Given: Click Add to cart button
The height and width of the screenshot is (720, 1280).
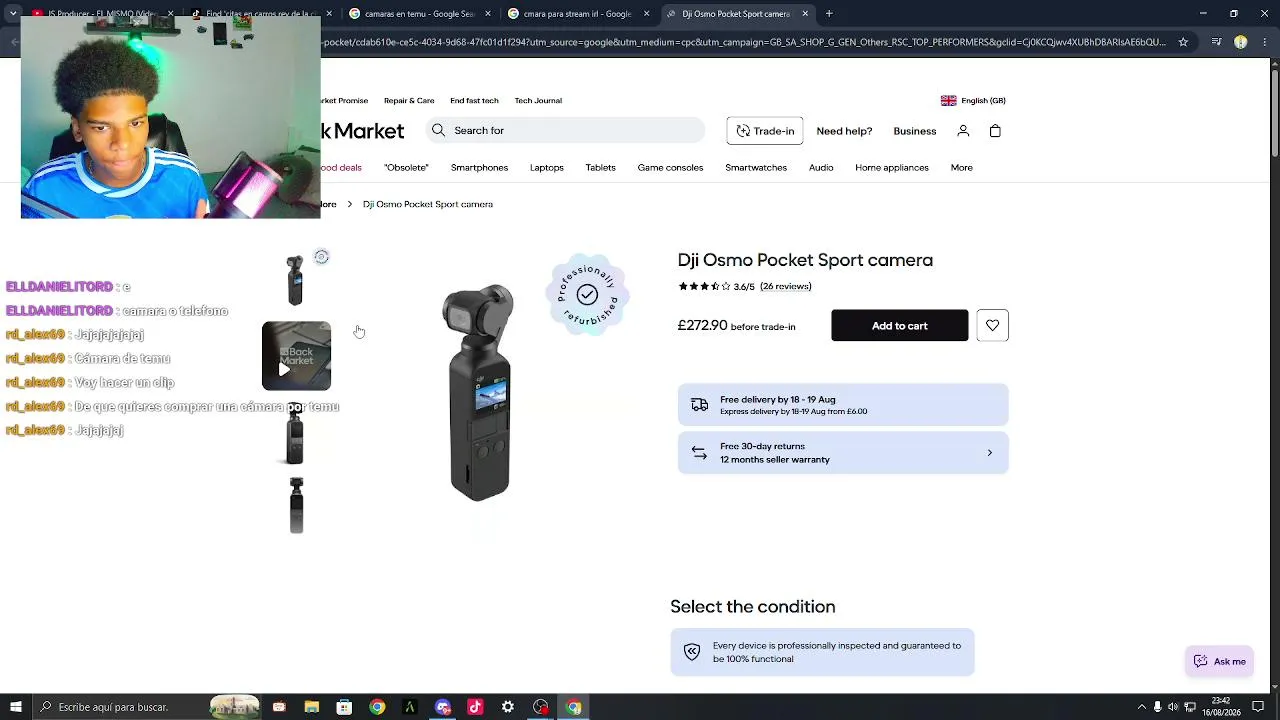Looking at the screenshot, I should tap(899, 326).
